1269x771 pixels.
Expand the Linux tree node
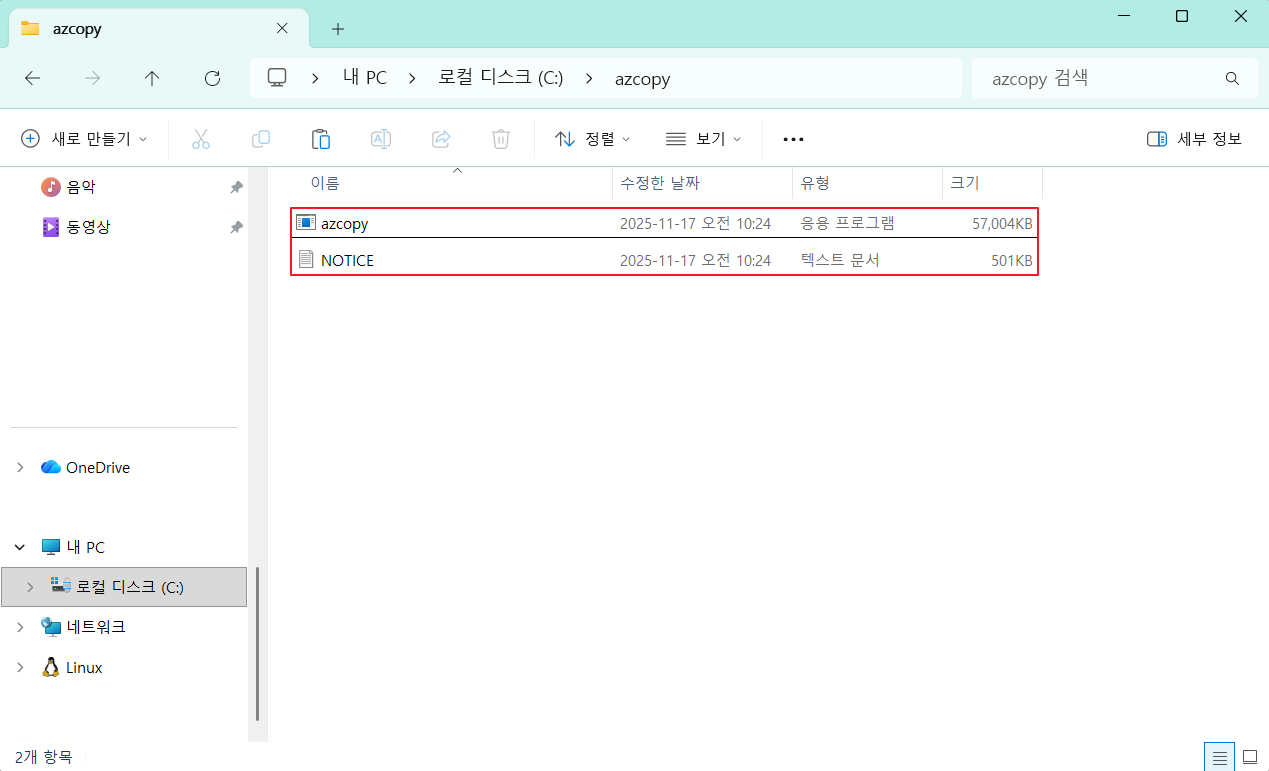tap(20, 667)
